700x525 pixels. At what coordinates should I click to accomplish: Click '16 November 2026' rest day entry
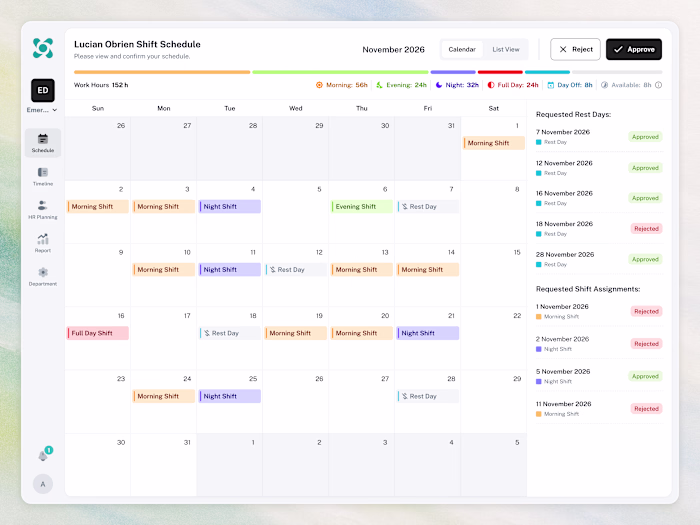599,198
